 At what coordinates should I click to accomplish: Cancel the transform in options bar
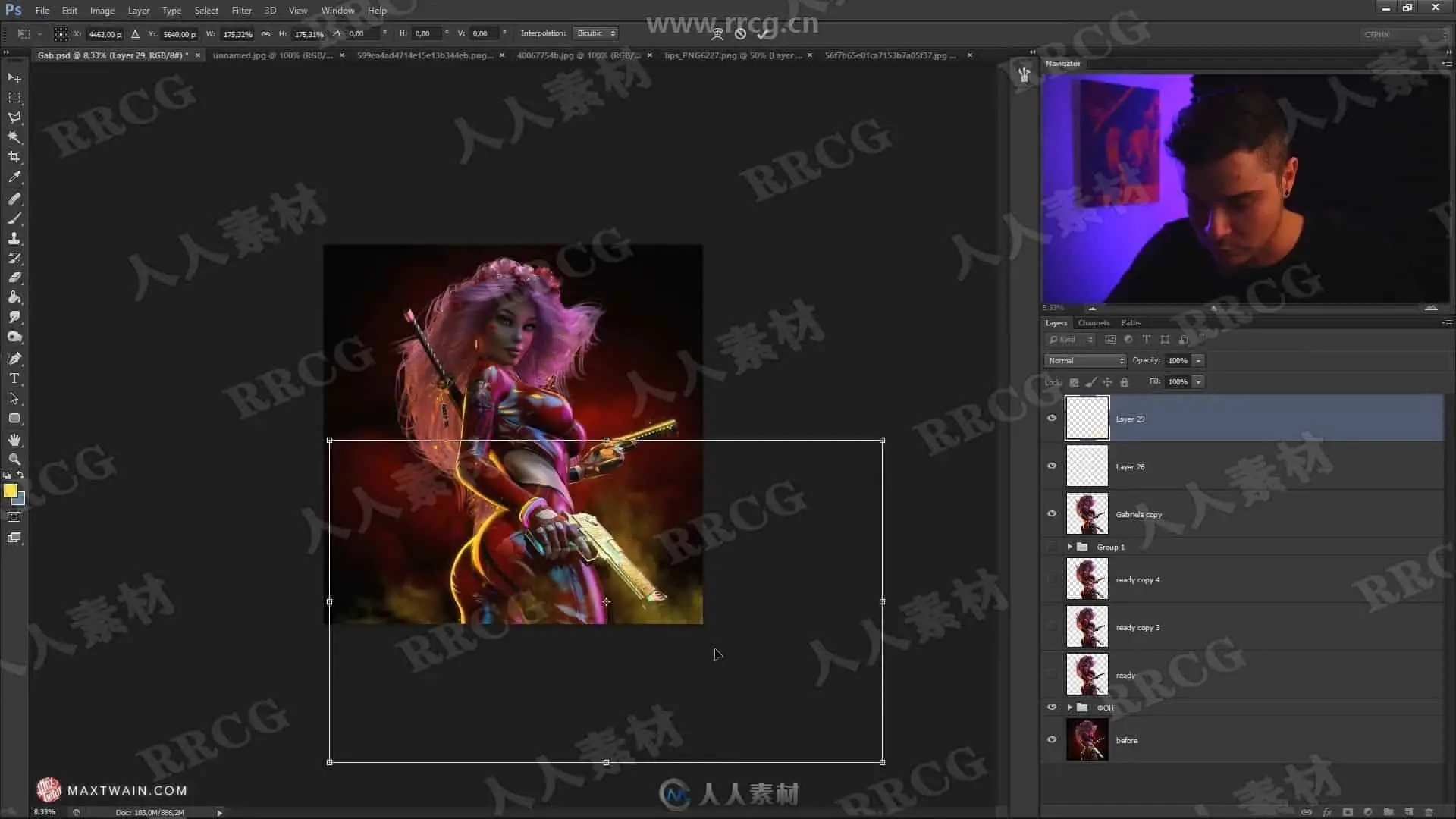click(740, 33)
